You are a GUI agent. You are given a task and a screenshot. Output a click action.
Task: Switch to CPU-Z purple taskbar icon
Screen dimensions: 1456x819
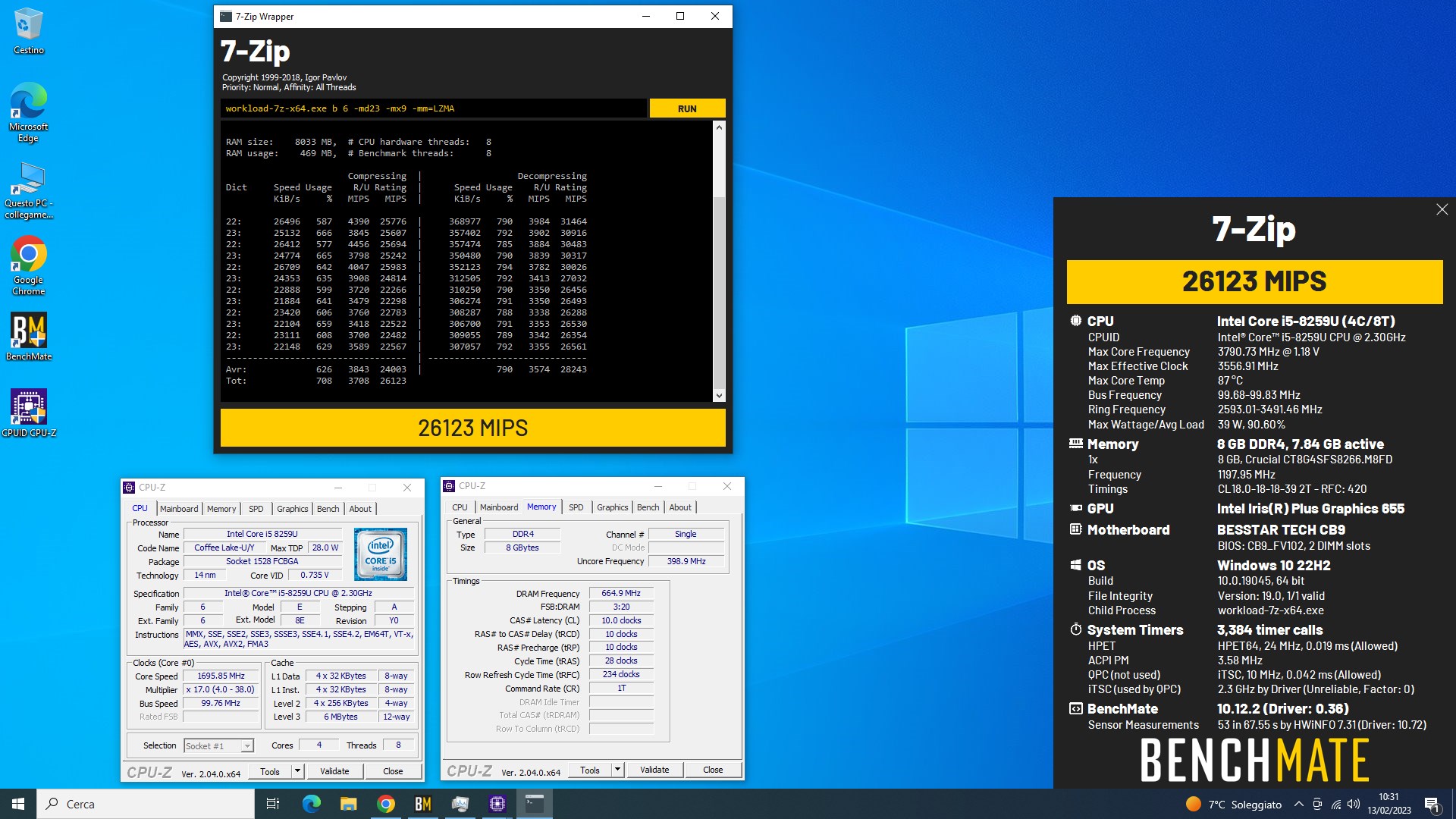(x=497, y=804)
